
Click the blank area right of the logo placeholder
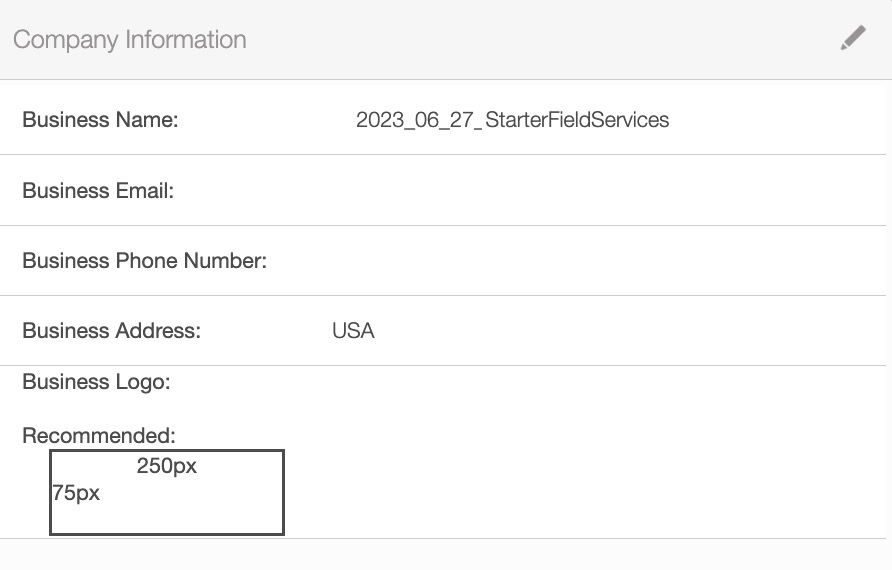tap(580, 492)
